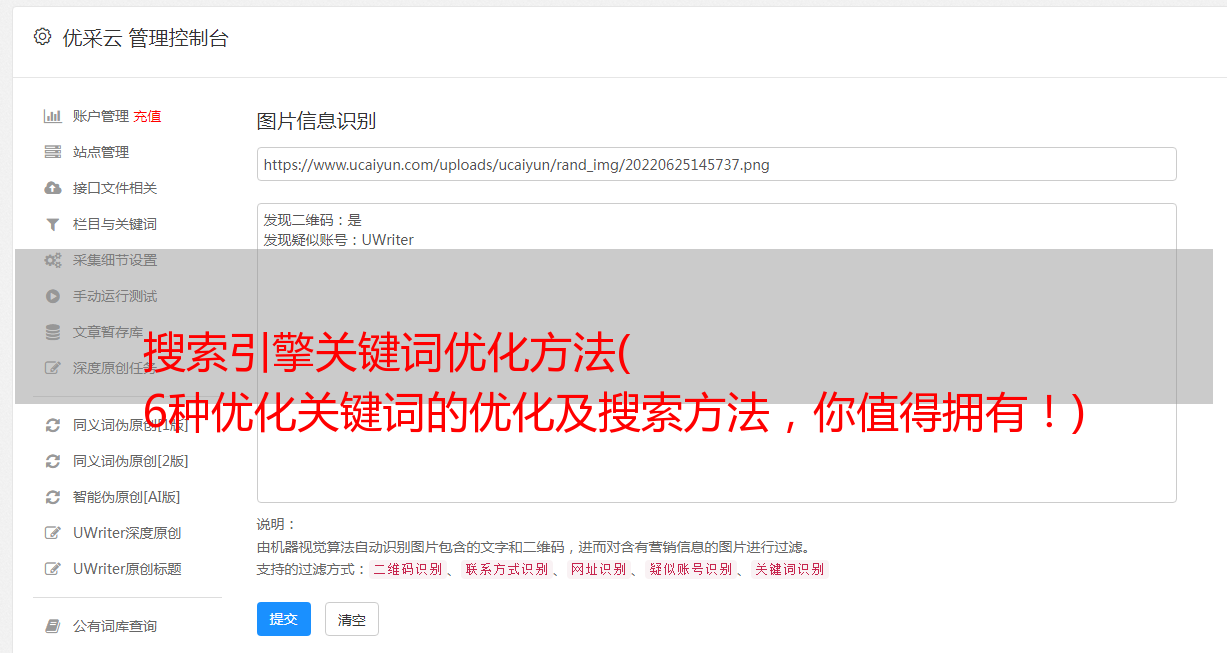This screenshot has height=653, width=1227.
Task: Open 站点管理 via its server icon
Action: pyautogui.click(x=53, y=152)
